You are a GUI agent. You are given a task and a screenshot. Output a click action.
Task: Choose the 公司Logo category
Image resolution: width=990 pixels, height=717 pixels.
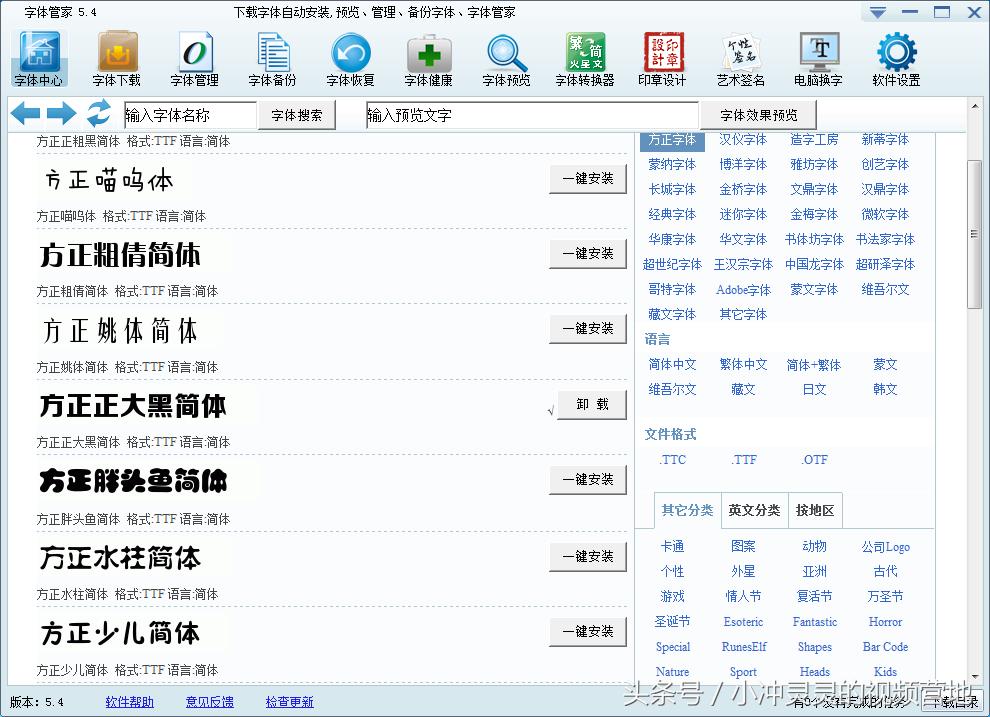[x=885, y=547]
